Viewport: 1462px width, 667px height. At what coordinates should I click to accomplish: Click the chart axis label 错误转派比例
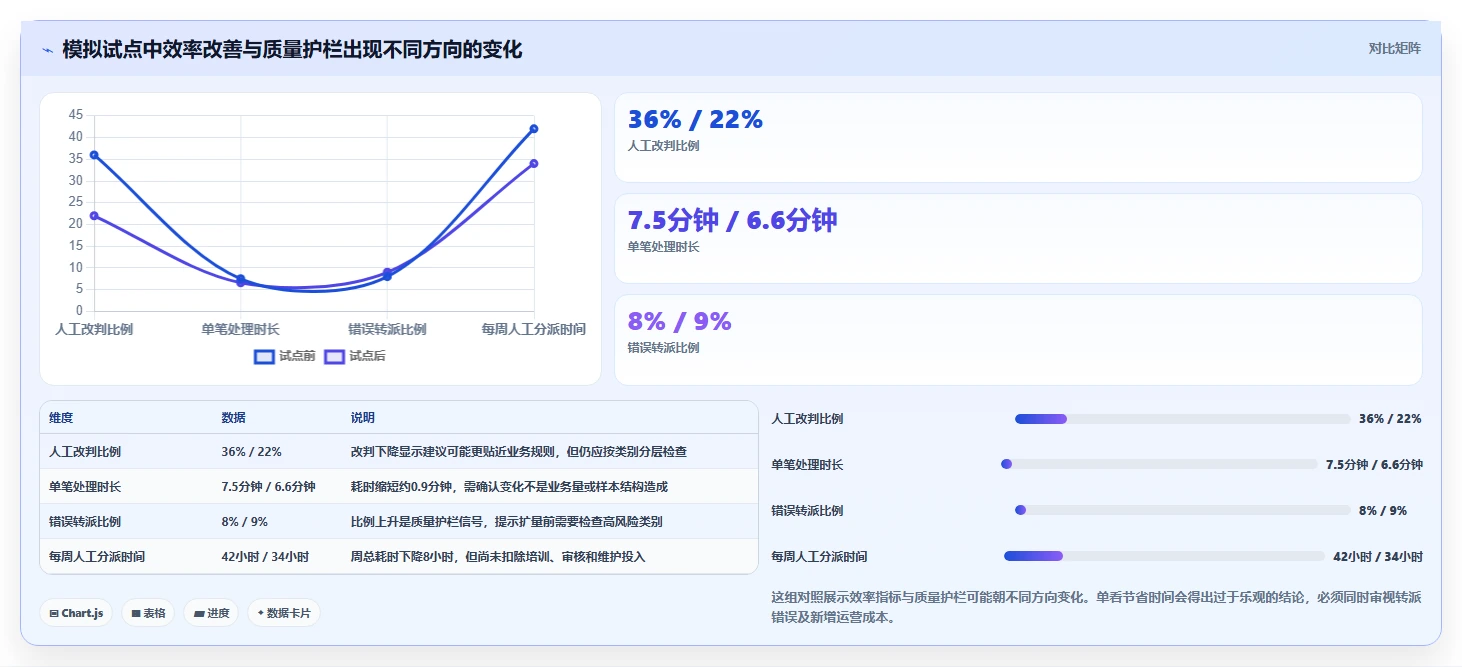point(387,329)
